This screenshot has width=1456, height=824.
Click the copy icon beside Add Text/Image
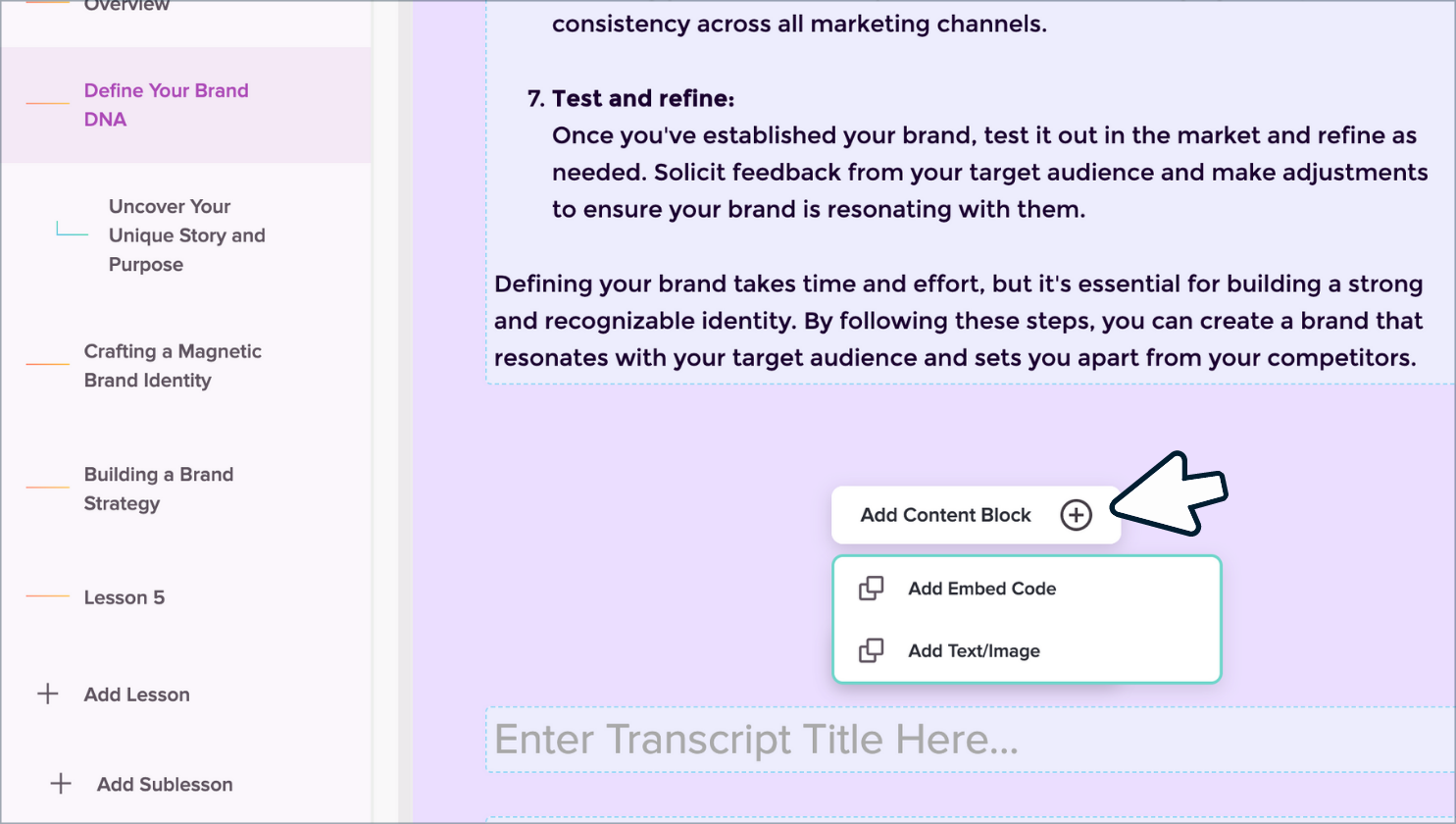click(871, 650)
